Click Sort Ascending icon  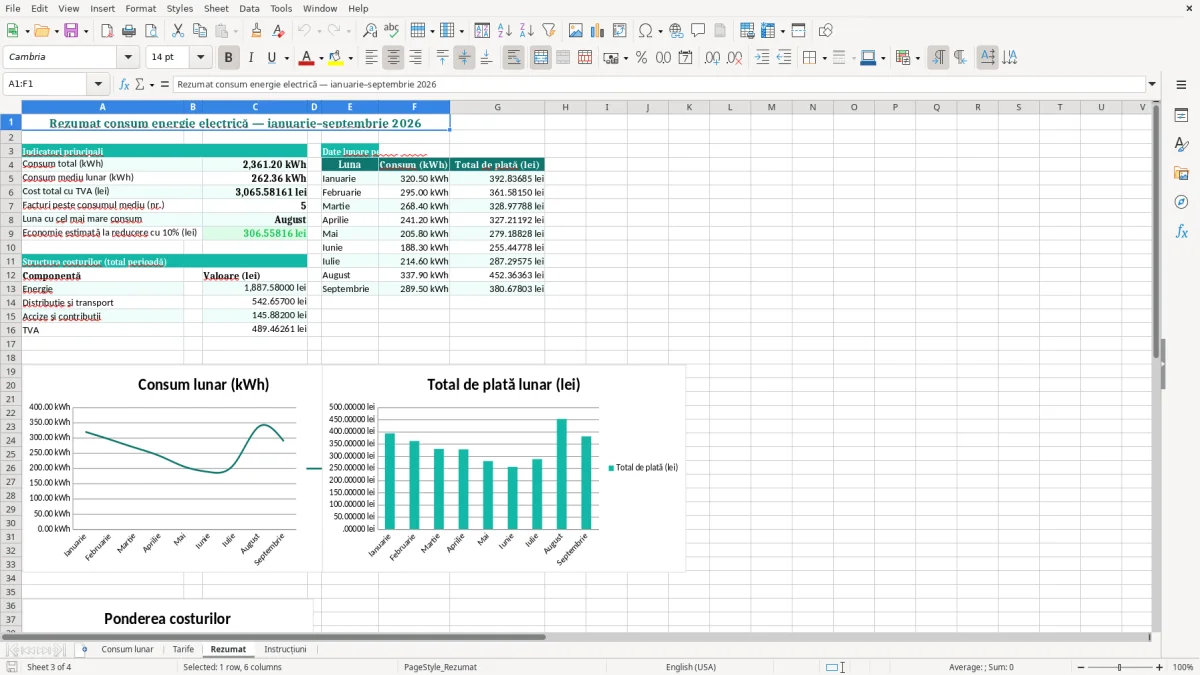pos(505,31)
